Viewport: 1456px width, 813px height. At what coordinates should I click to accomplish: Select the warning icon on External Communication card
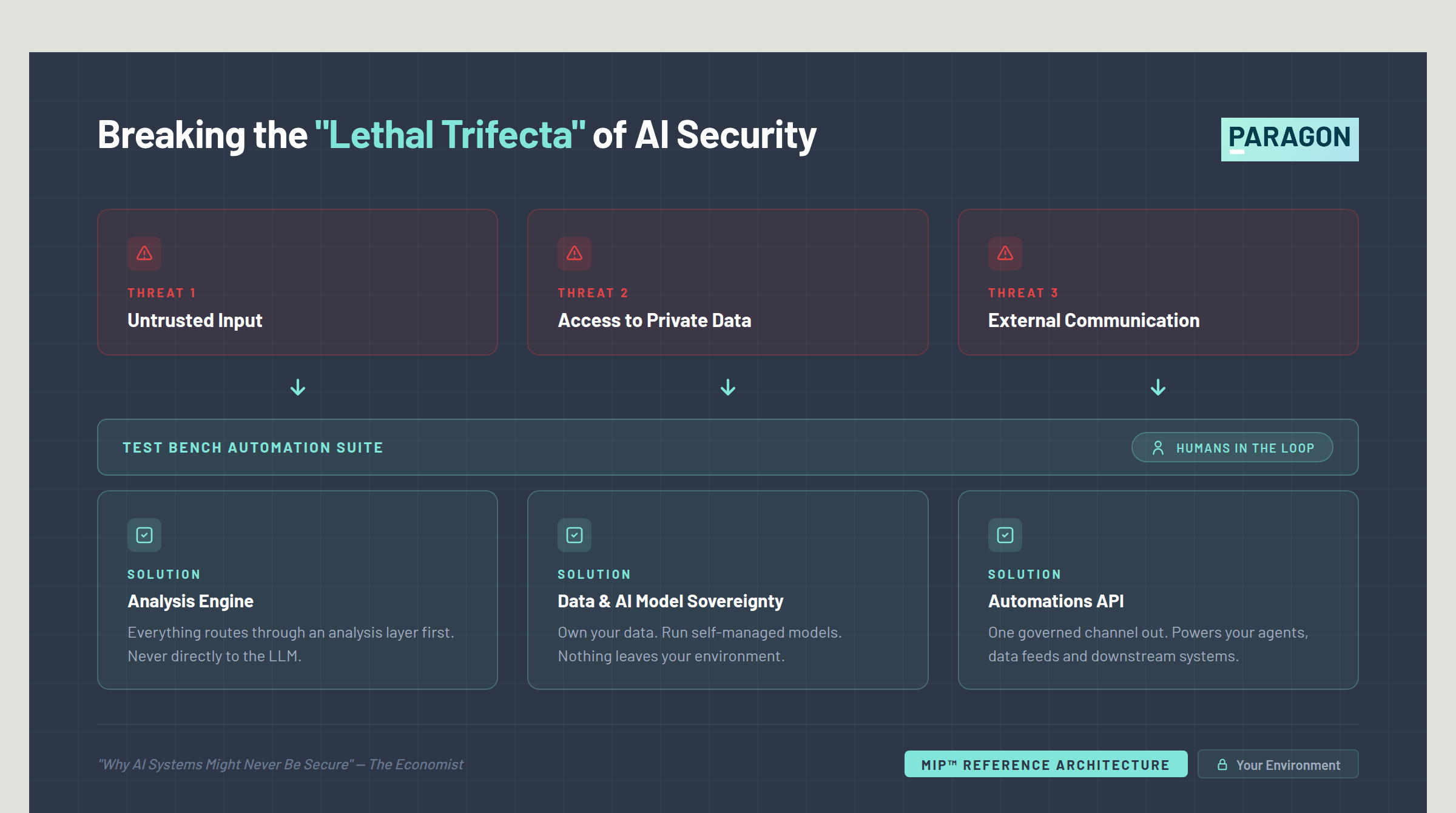(x=1005, y=254)
